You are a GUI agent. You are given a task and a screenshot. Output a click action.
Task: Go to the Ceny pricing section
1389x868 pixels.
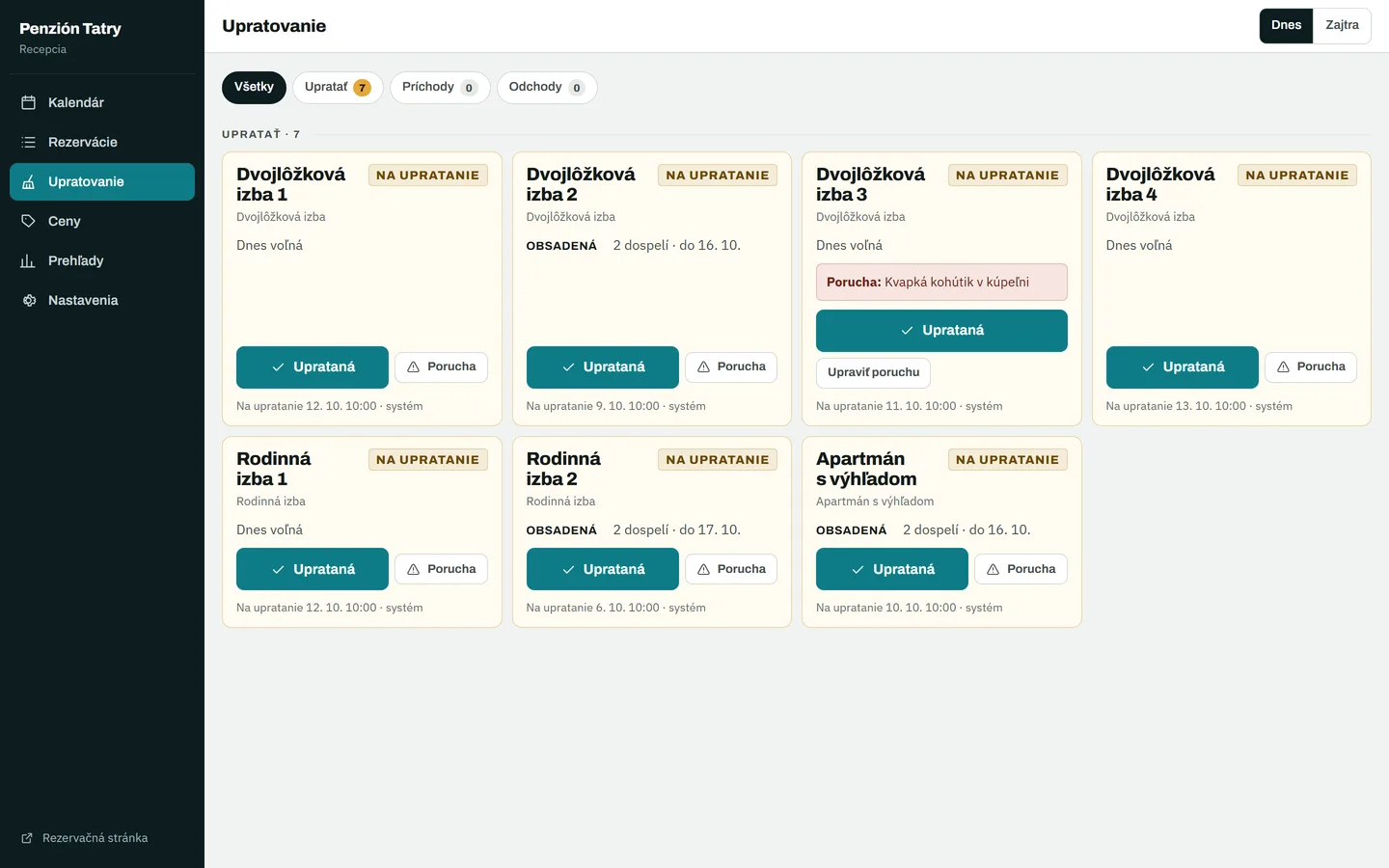pyautogui.click(x=102, y=221)
